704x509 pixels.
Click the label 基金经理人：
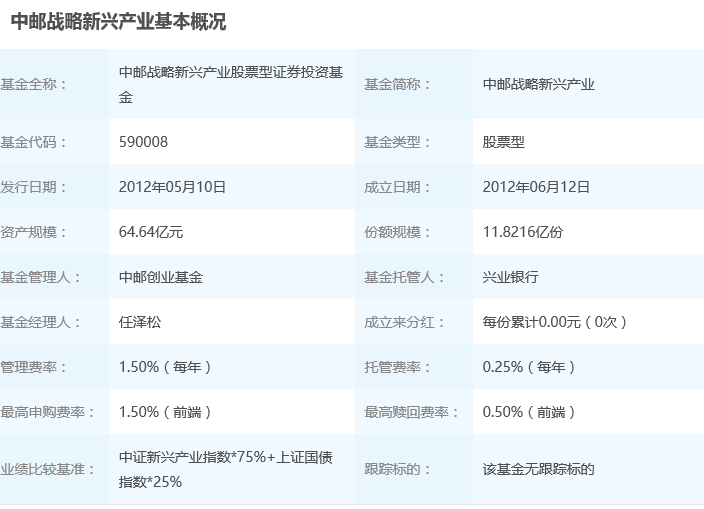click(41, 322)
